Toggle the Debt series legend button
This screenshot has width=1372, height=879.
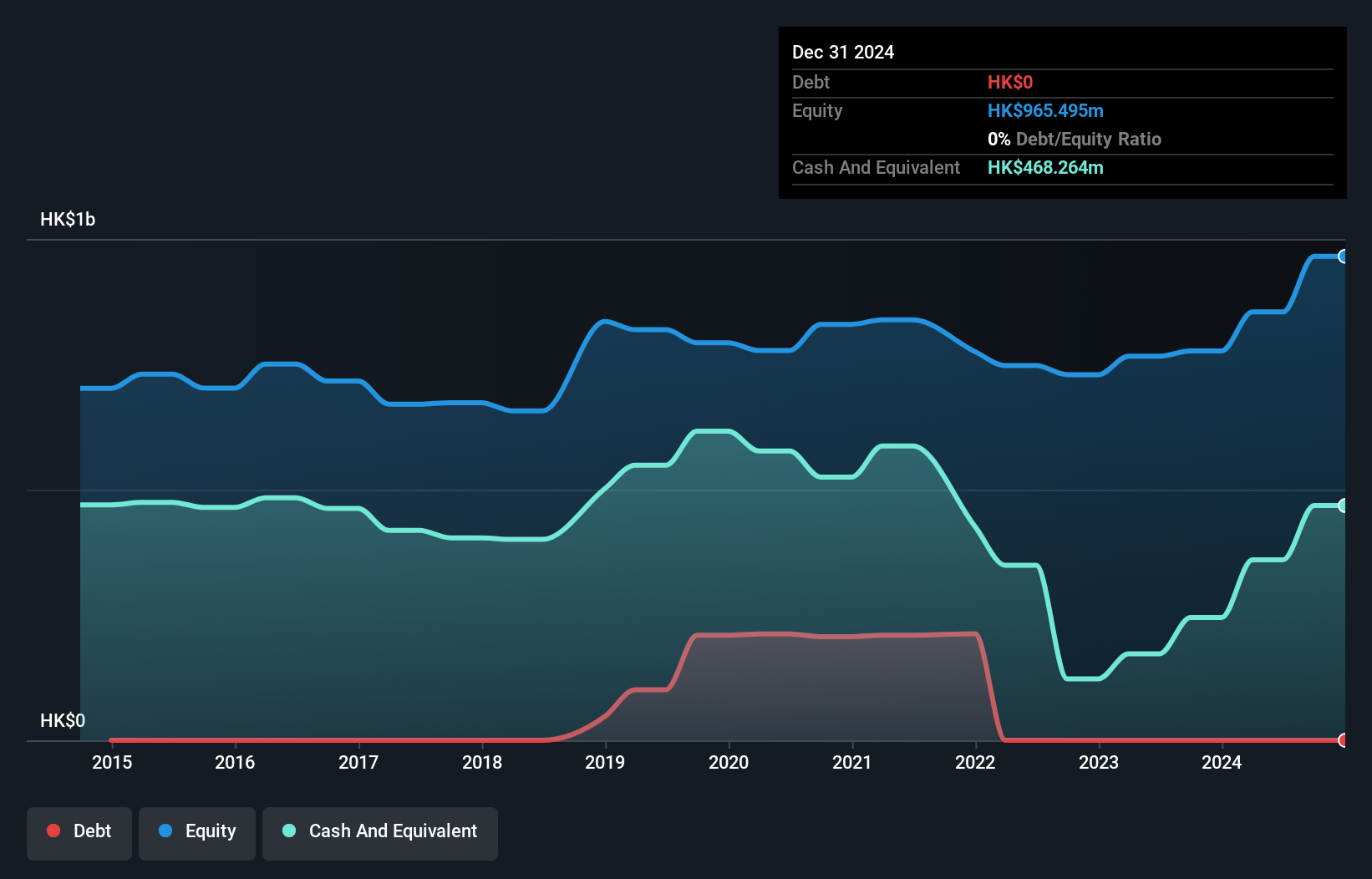tap(79, 833)
